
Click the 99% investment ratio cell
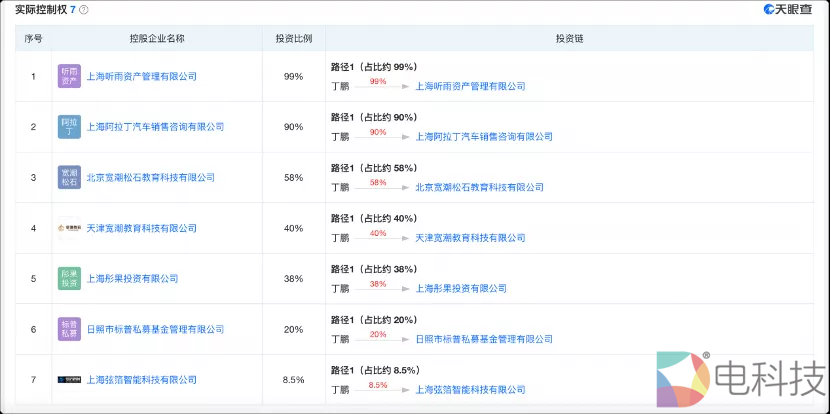(294, 76)
